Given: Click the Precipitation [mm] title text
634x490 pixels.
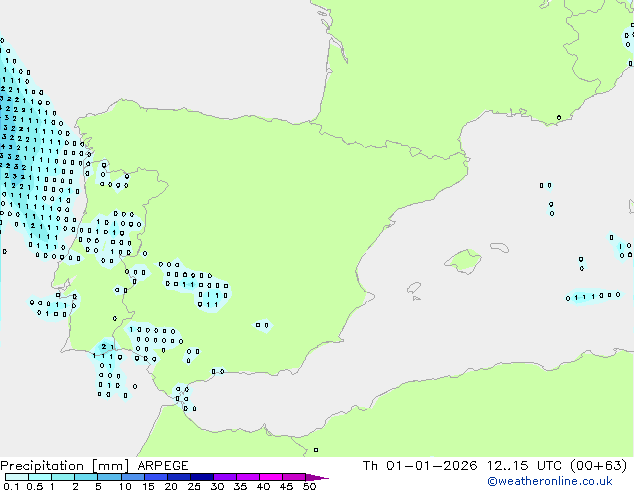Looking at the screenshot, I should point(65,466).
